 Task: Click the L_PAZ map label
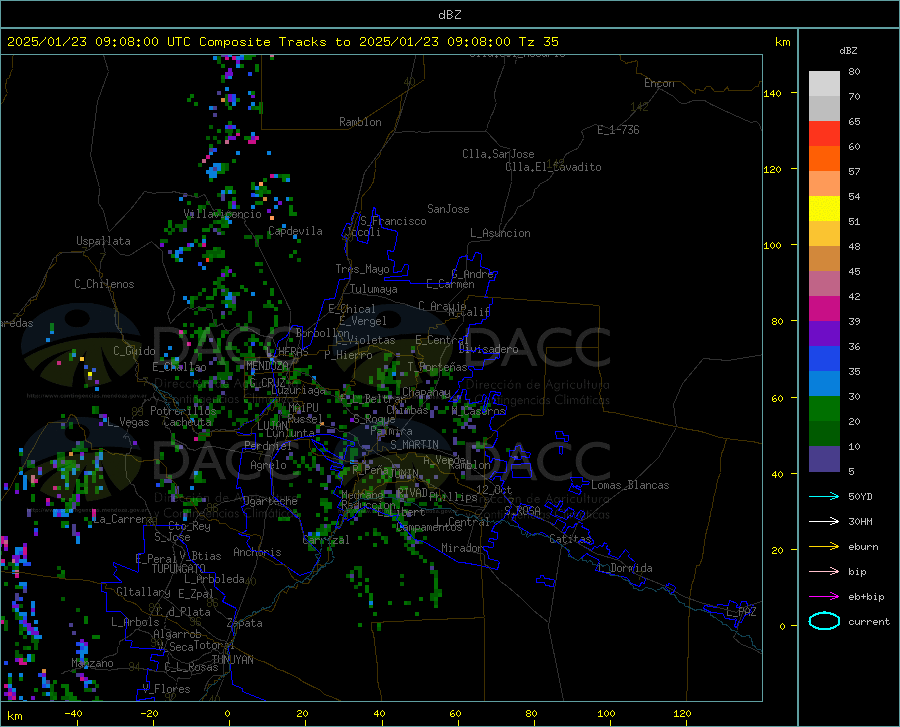tap(741, 612)
